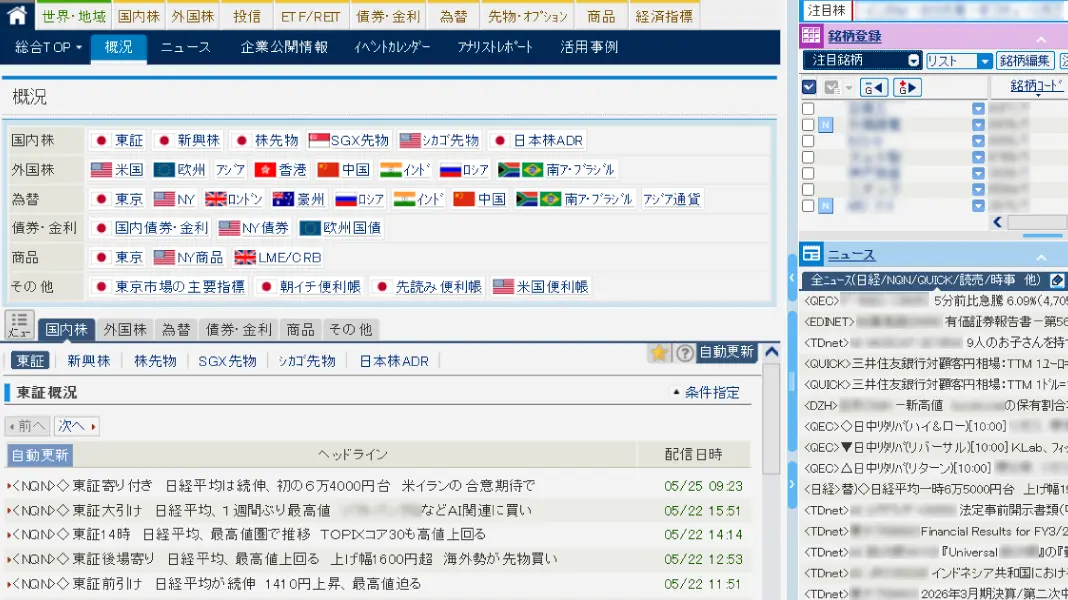Check the first stock list checkbox
The height and width of the screenshot is (600, 1068).
pos(808,108)
